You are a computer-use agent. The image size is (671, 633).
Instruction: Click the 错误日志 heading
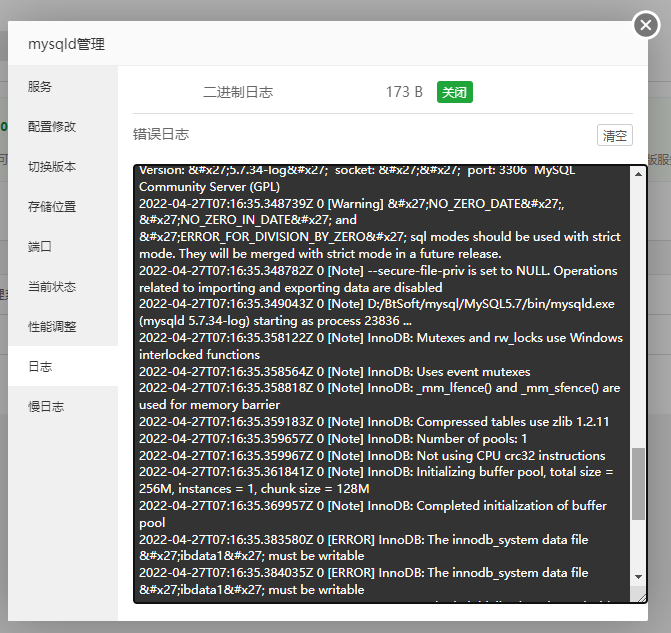pyautogui.click(x=161, y=134)
